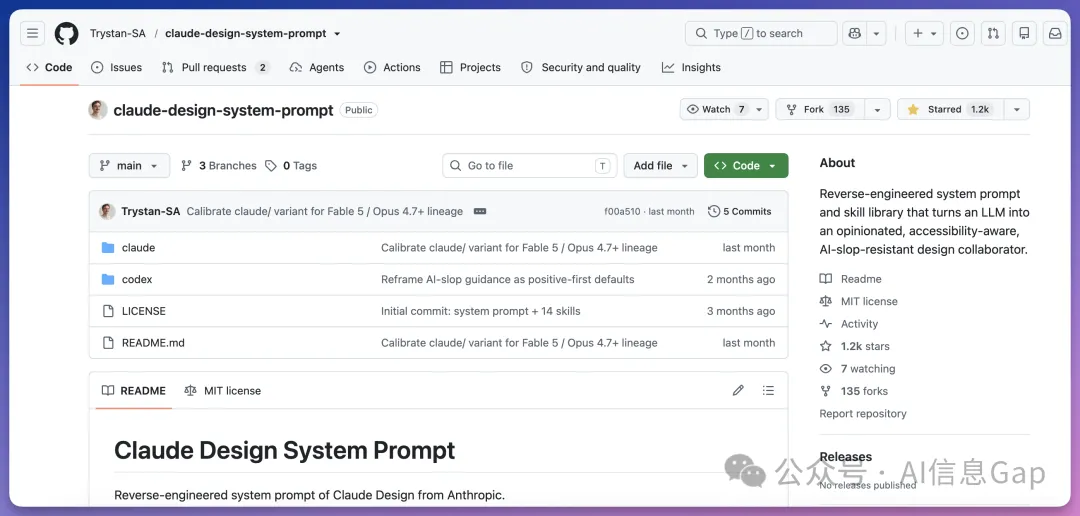Go to GitHub homepage via Octocat logo
This screenshot has height=516, width=1080.
pos(67,33)
